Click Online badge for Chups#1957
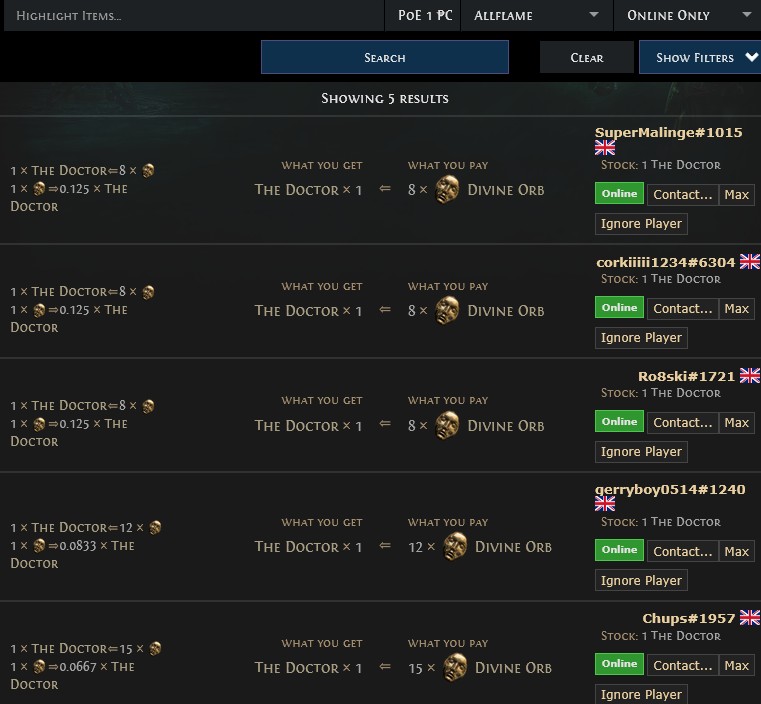 619,664
